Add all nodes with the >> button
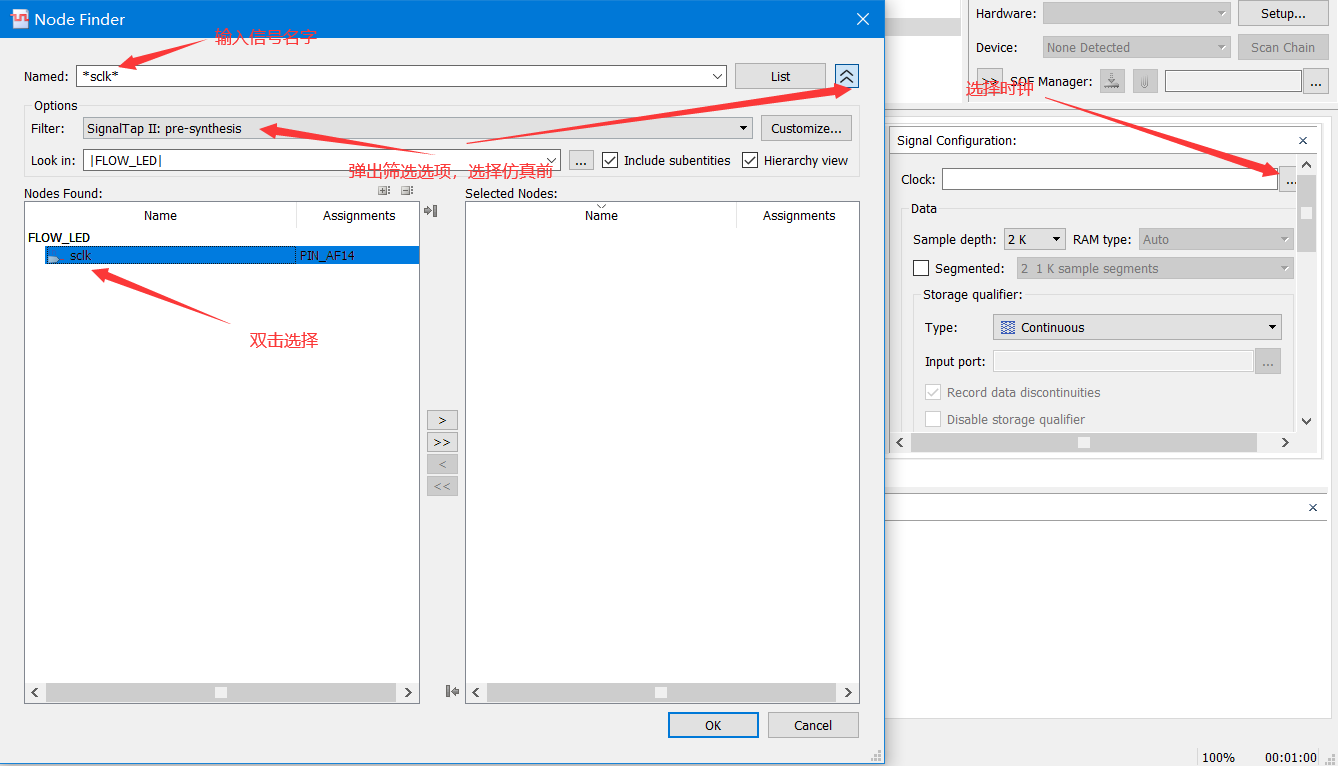Screen dimensions: 1338x766 click(x=442, y=442)
